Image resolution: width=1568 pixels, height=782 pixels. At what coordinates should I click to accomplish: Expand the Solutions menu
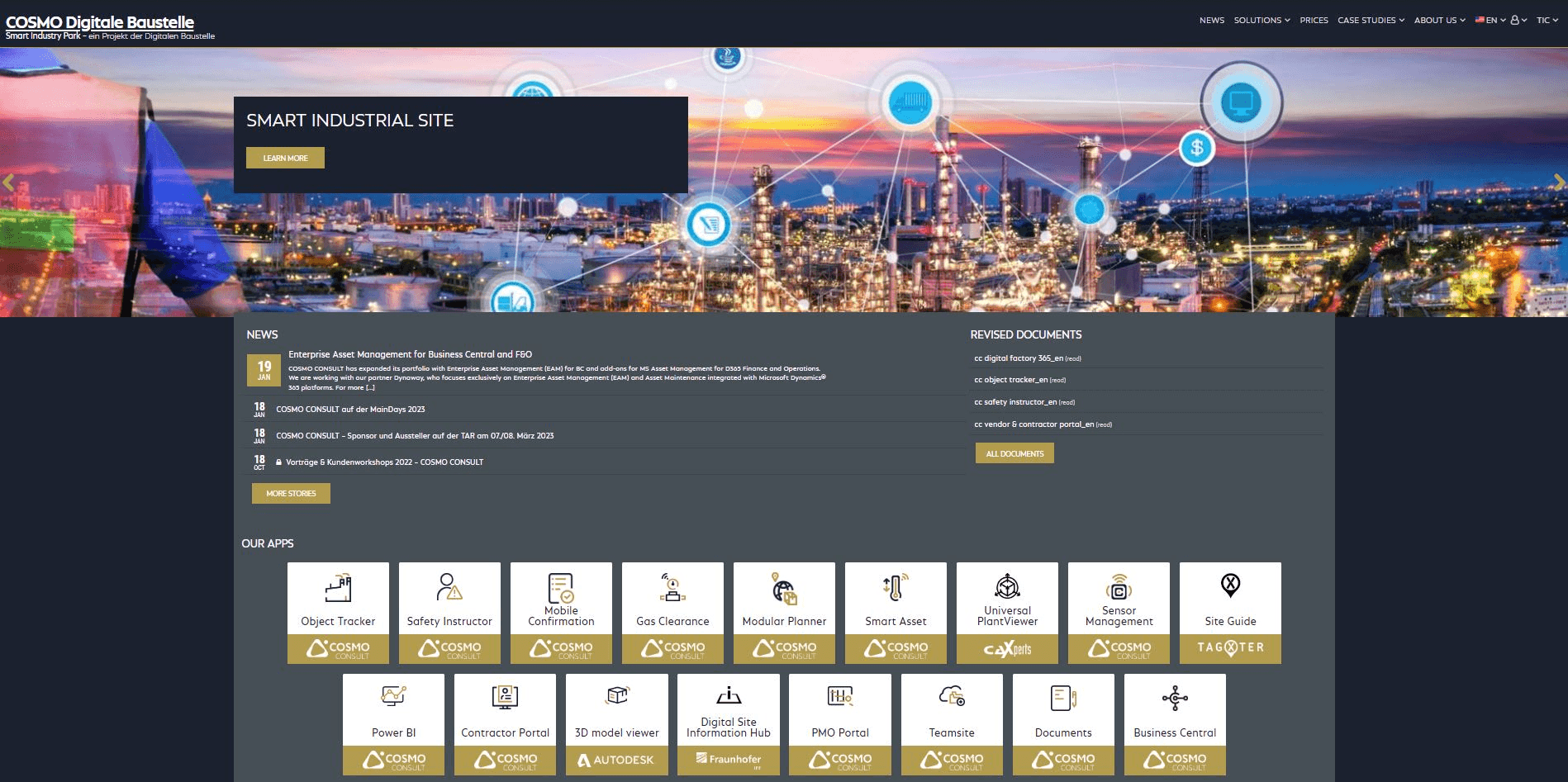(x=1262, y=20)
